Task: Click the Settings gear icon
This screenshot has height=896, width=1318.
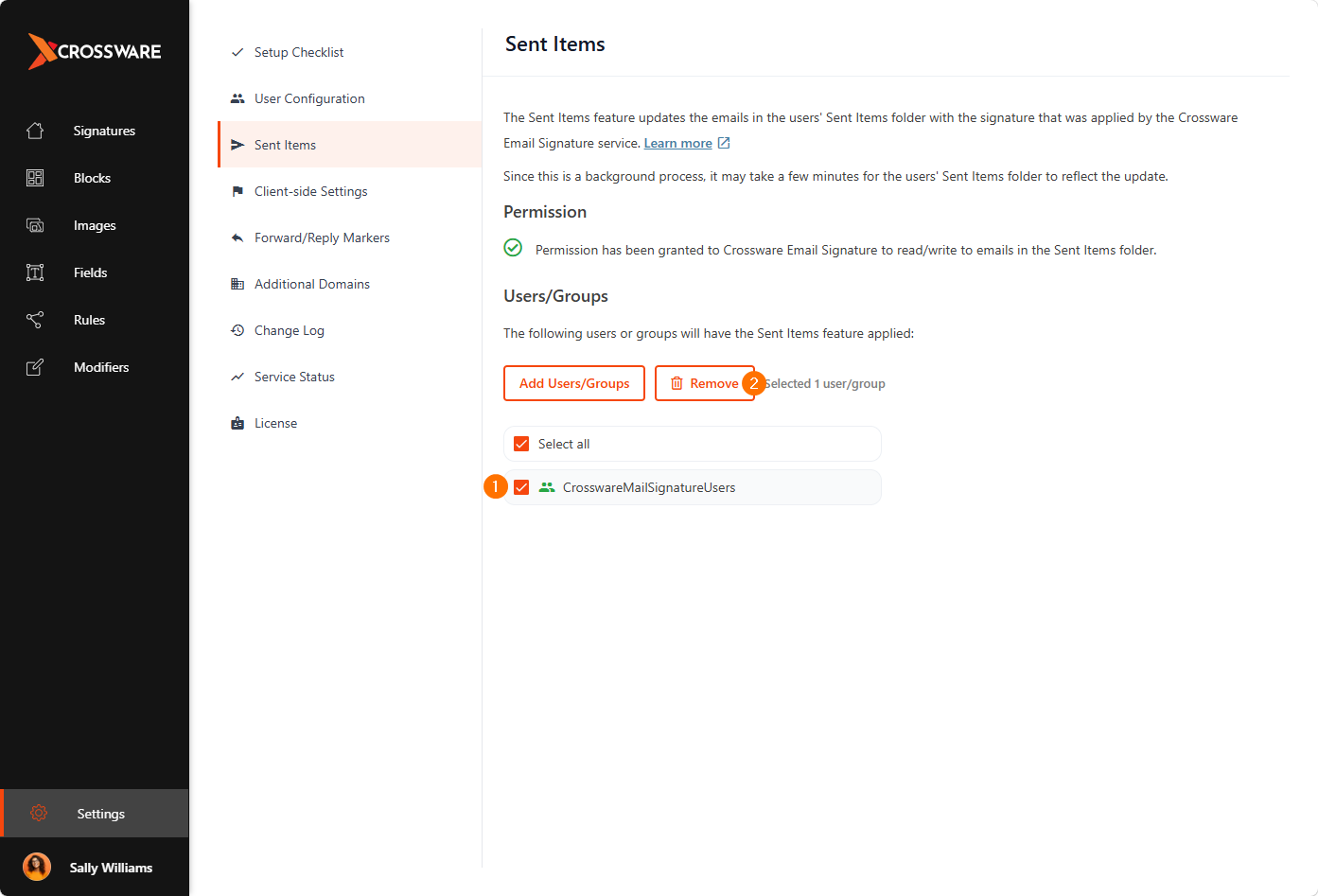Action: 39,813
